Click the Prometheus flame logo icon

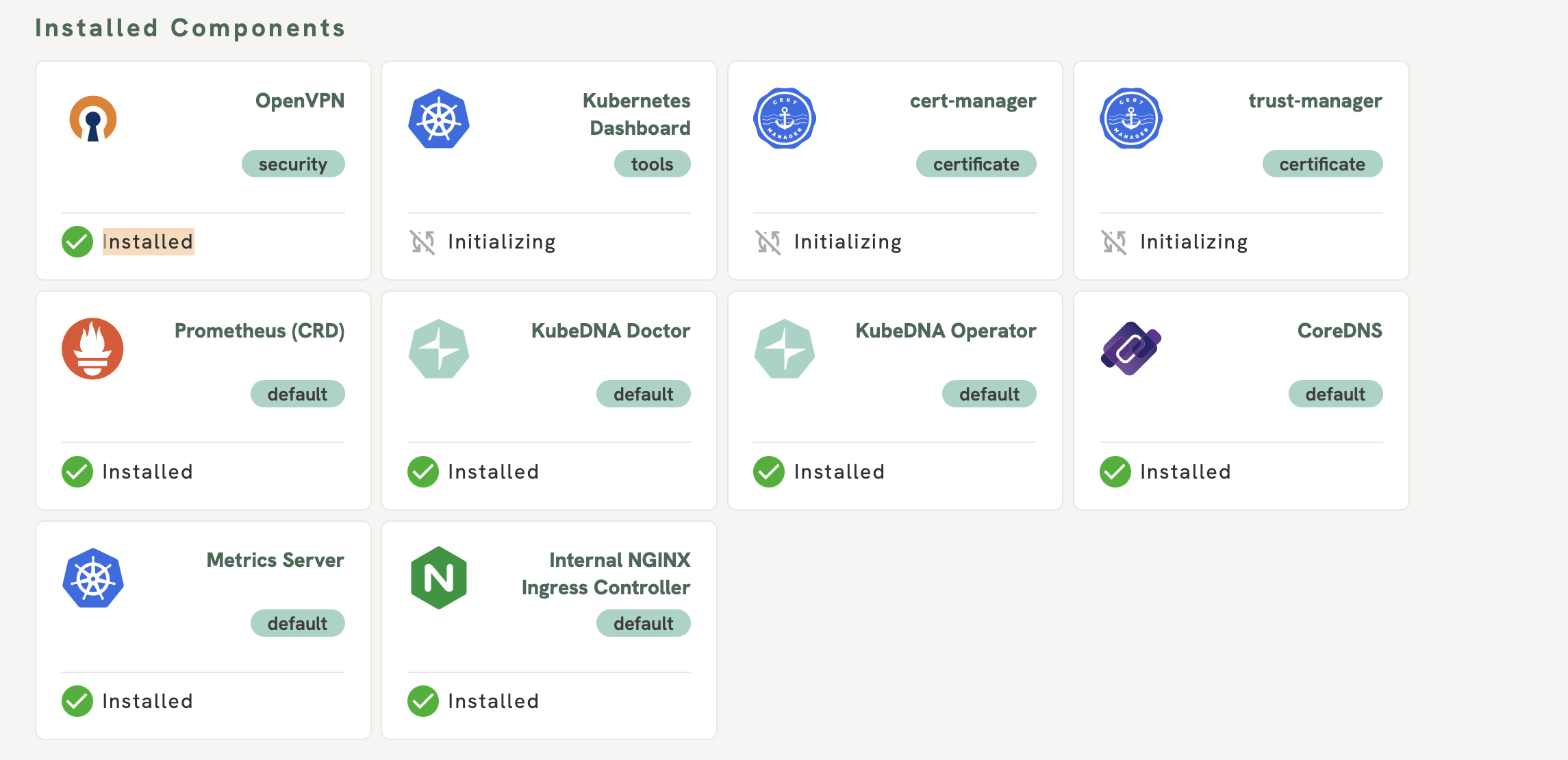click(93, 349)
